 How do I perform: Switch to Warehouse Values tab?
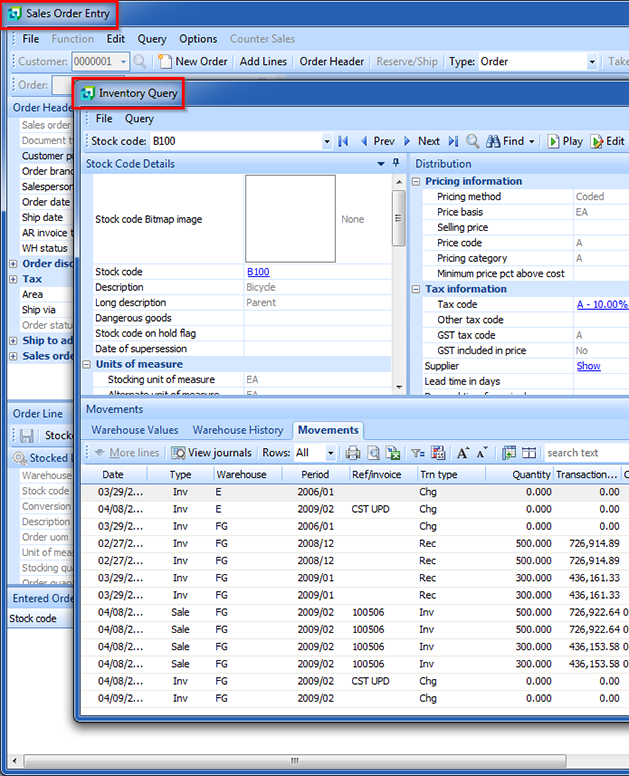click(135, 430)
